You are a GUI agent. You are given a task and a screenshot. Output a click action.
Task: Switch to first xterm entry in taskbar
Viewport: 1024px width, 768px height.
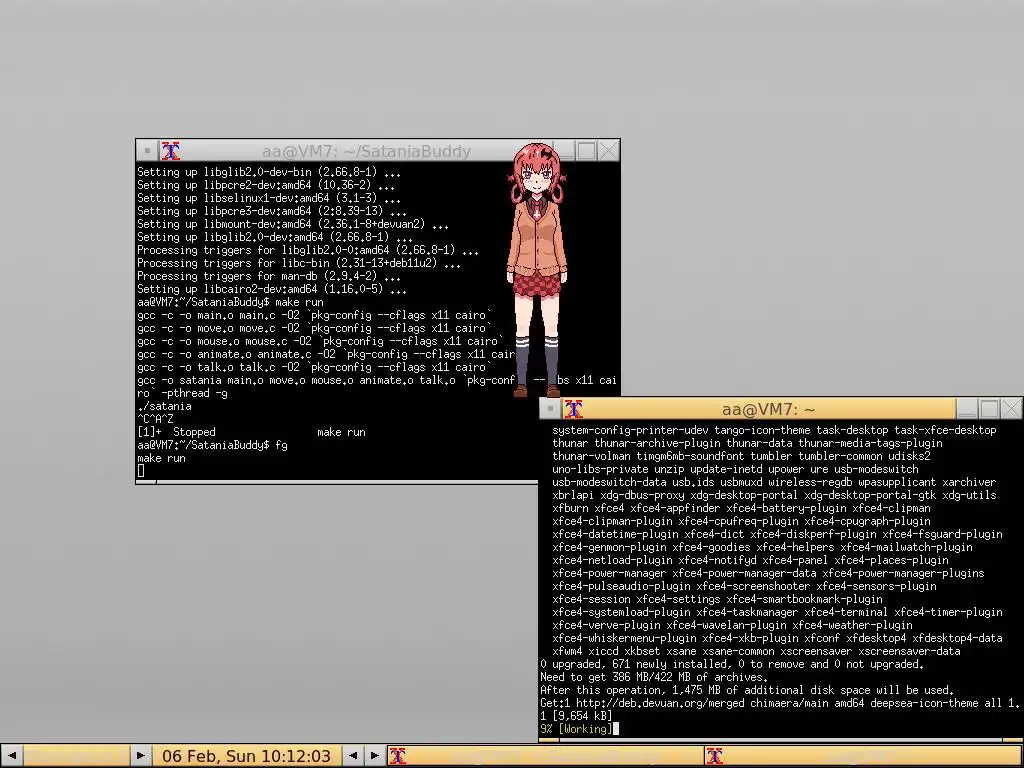click(545, 756)
